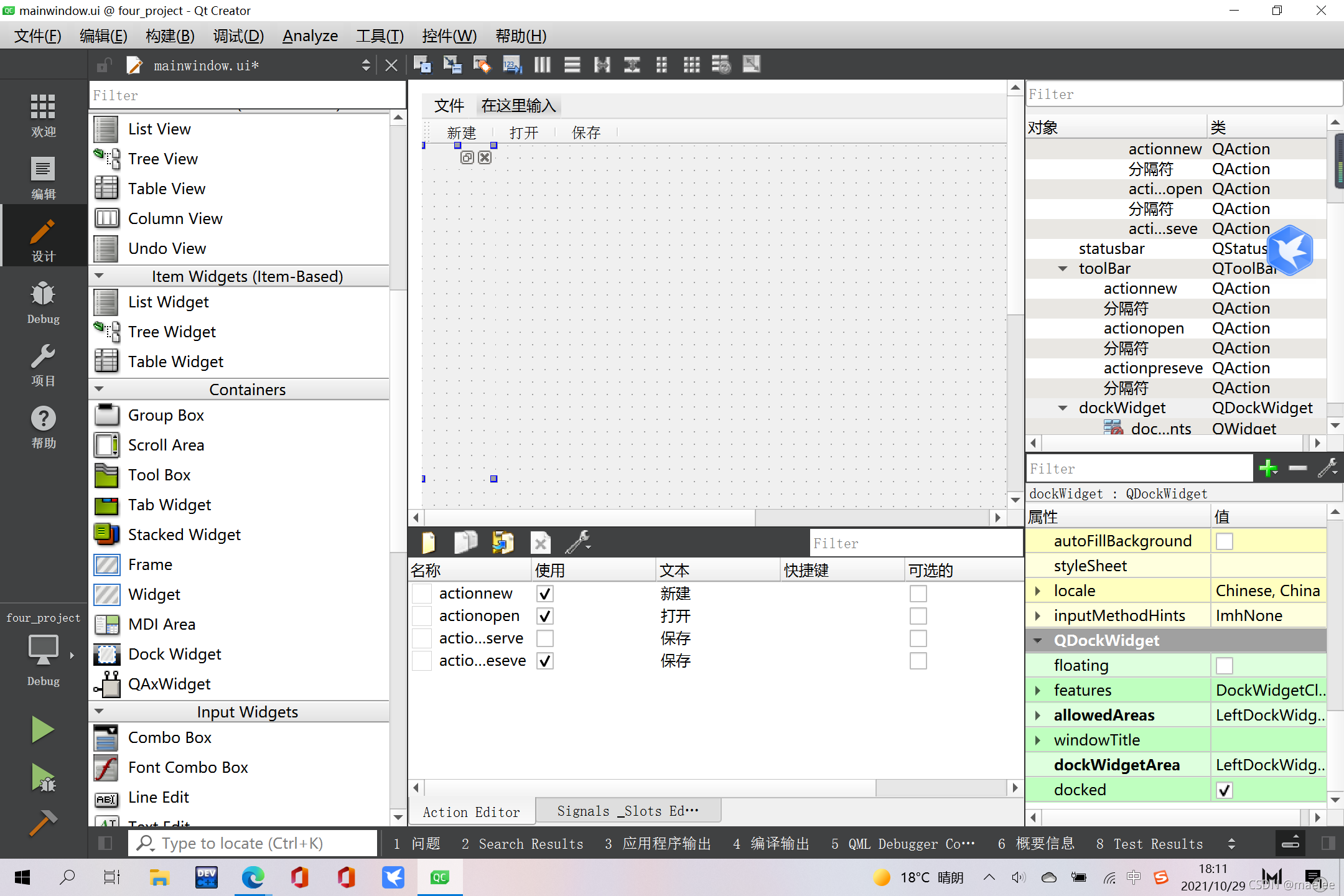Open the 文件 menu in menu bar

click(449, 104)
